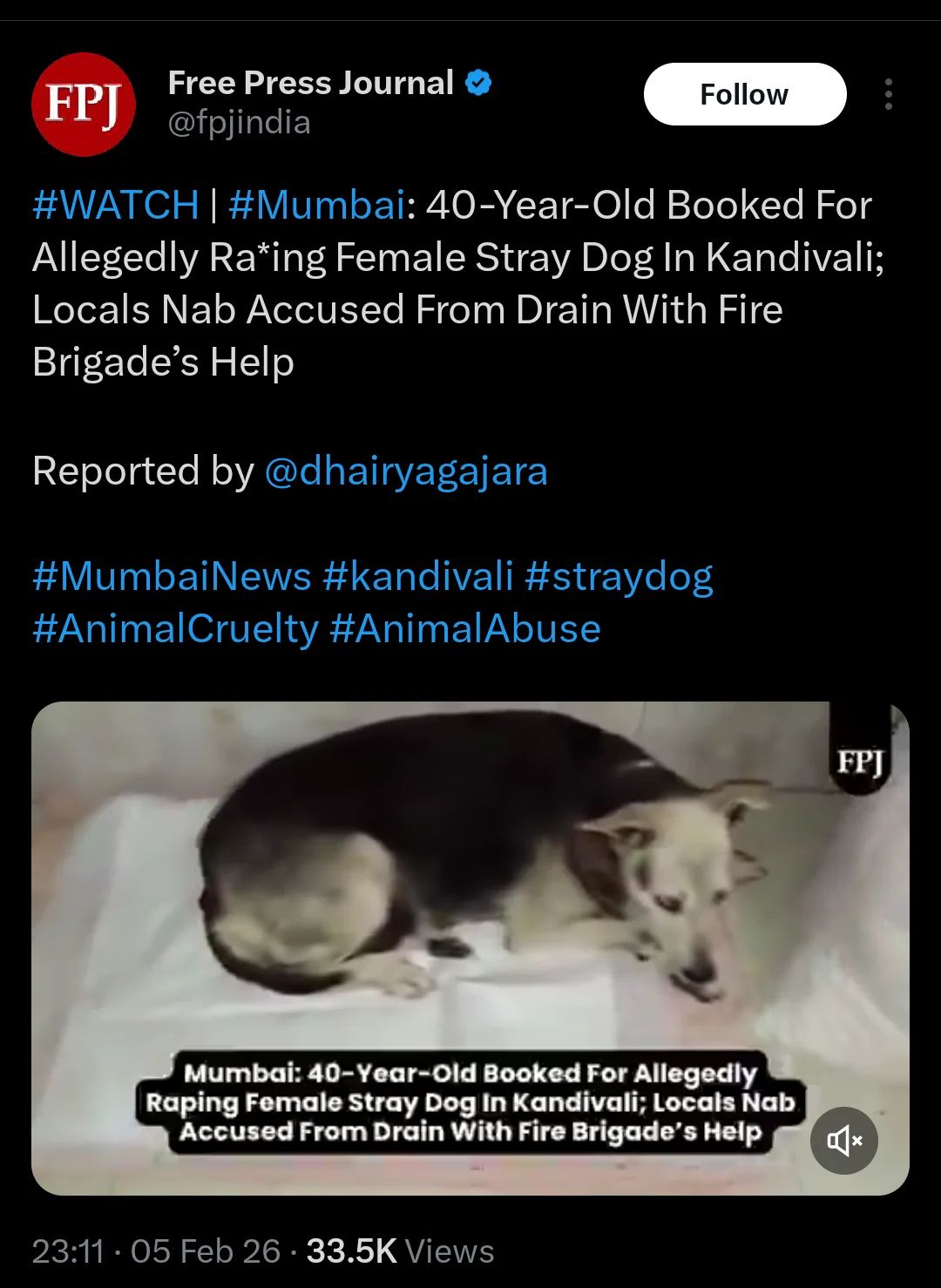Screen dimensions: 941x1288
Task: Unmute the video with speaker icon
Action: (x=844, y=1140)
